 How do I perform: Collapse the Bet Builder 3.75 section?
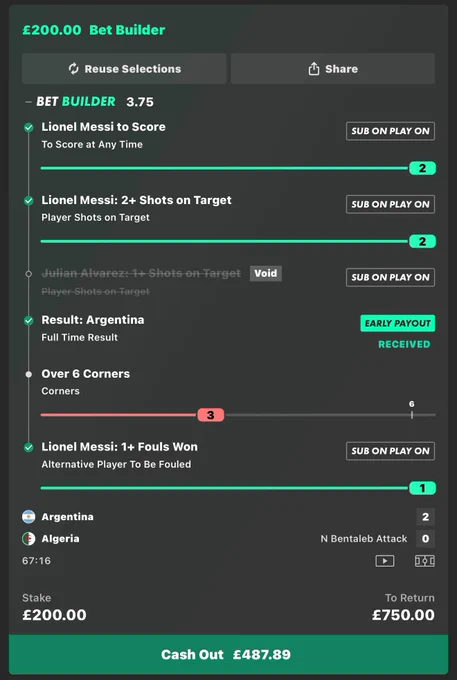point(29,102)
